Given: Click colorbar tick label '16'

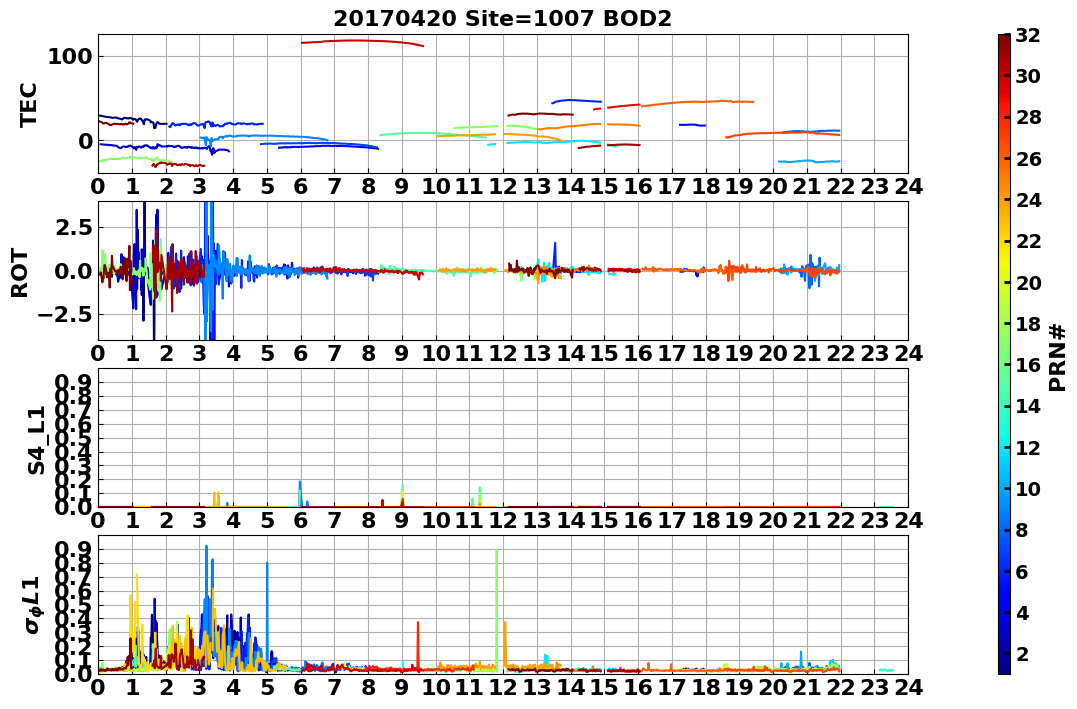Looking at the screenshot, I should pos(1028,365).
